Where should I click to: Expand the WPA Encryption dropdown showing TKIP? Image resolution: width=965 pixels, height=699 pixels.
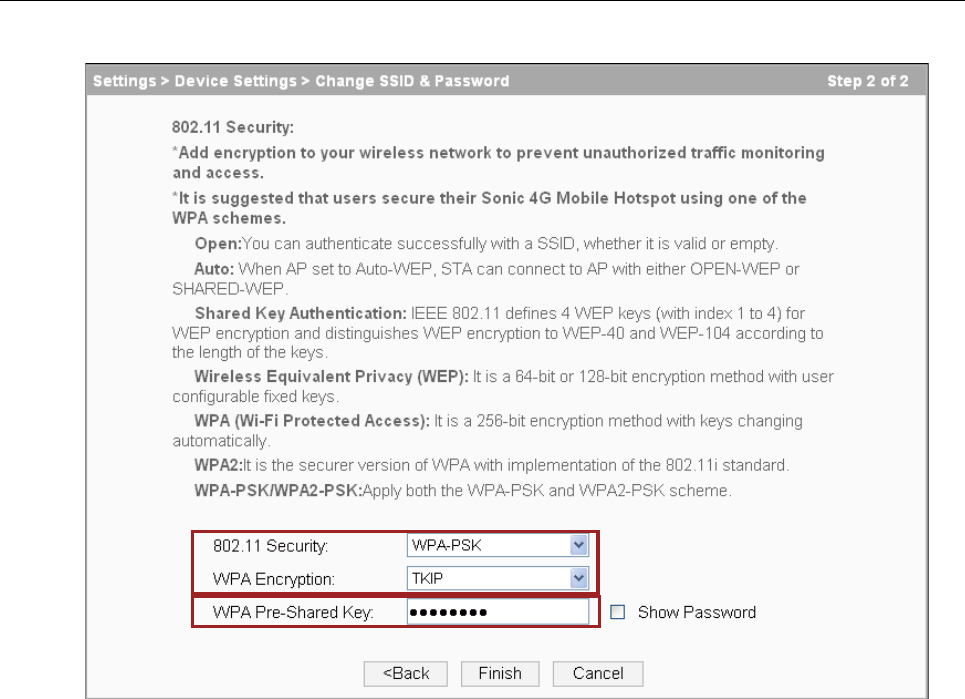point(488,579)
